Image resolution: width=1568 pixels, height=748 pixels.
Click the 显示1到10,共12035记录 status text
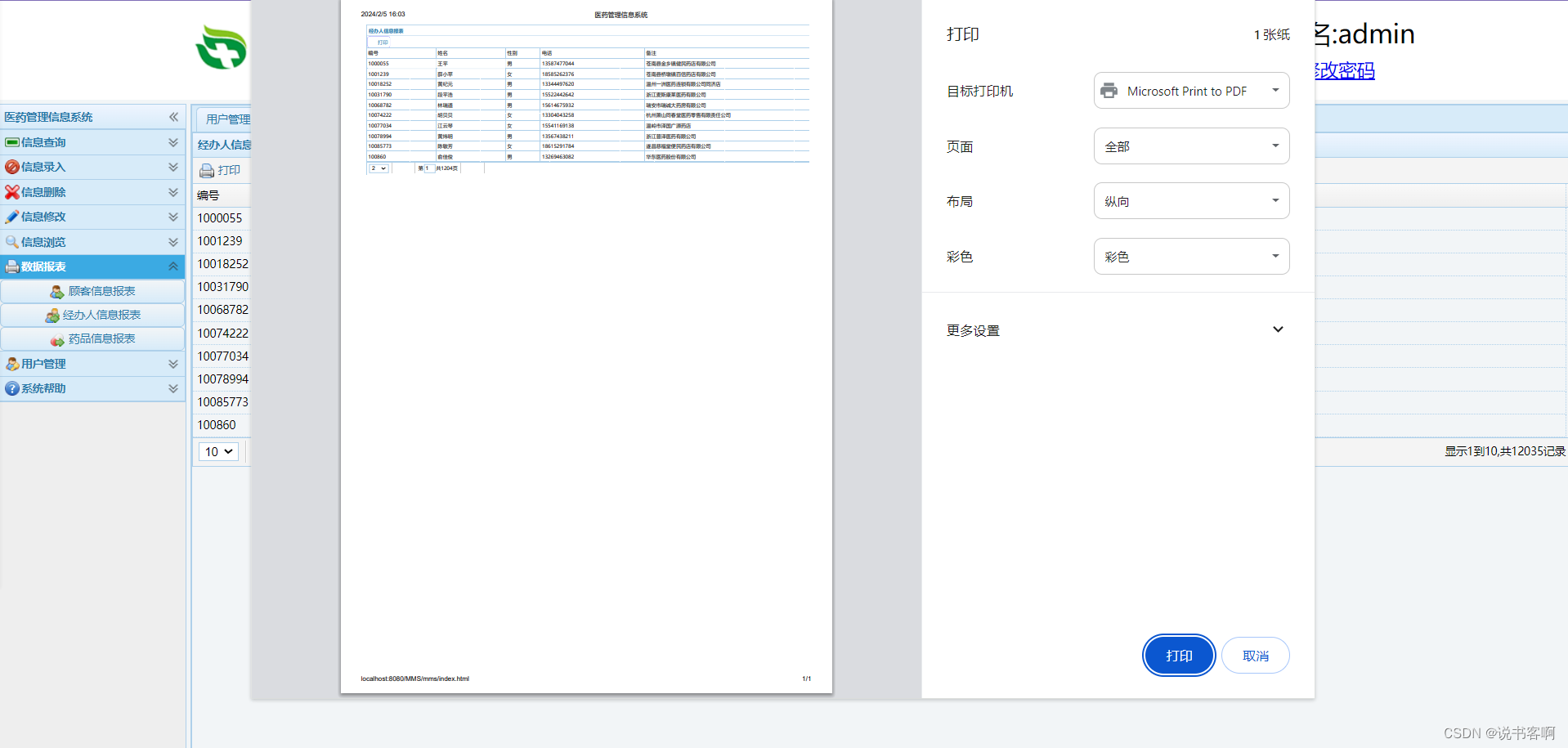(1504, 451)
